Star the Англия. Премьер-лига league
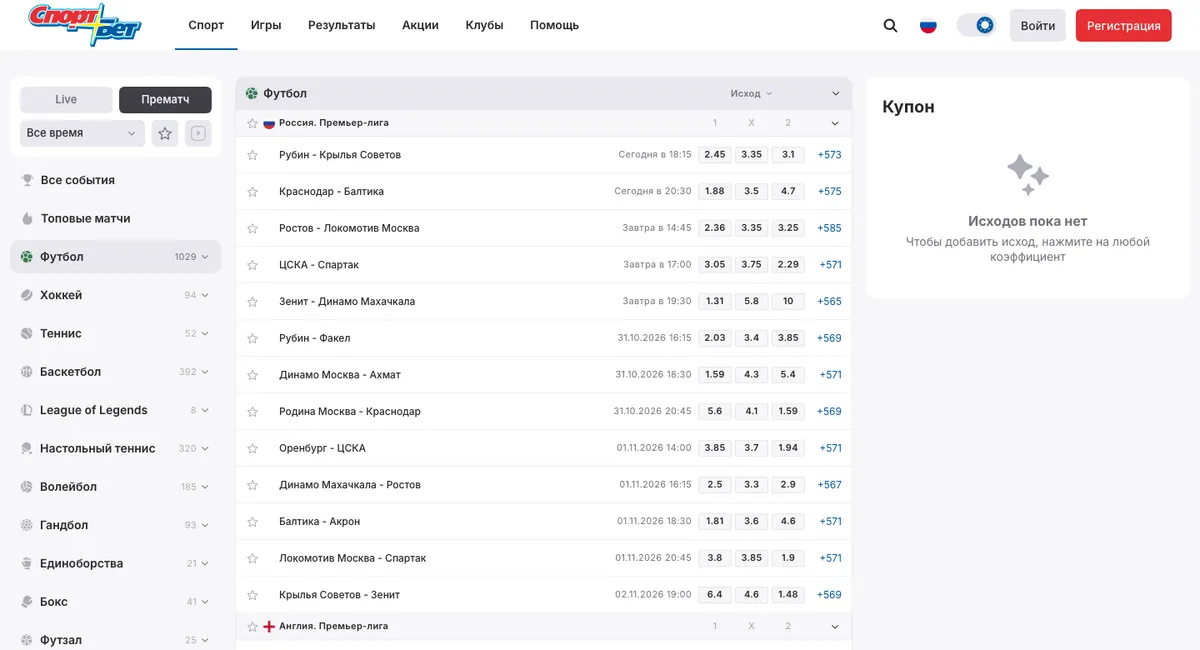Image resolution: width=1200 pixels, height=650 pixels. [252, 627]
